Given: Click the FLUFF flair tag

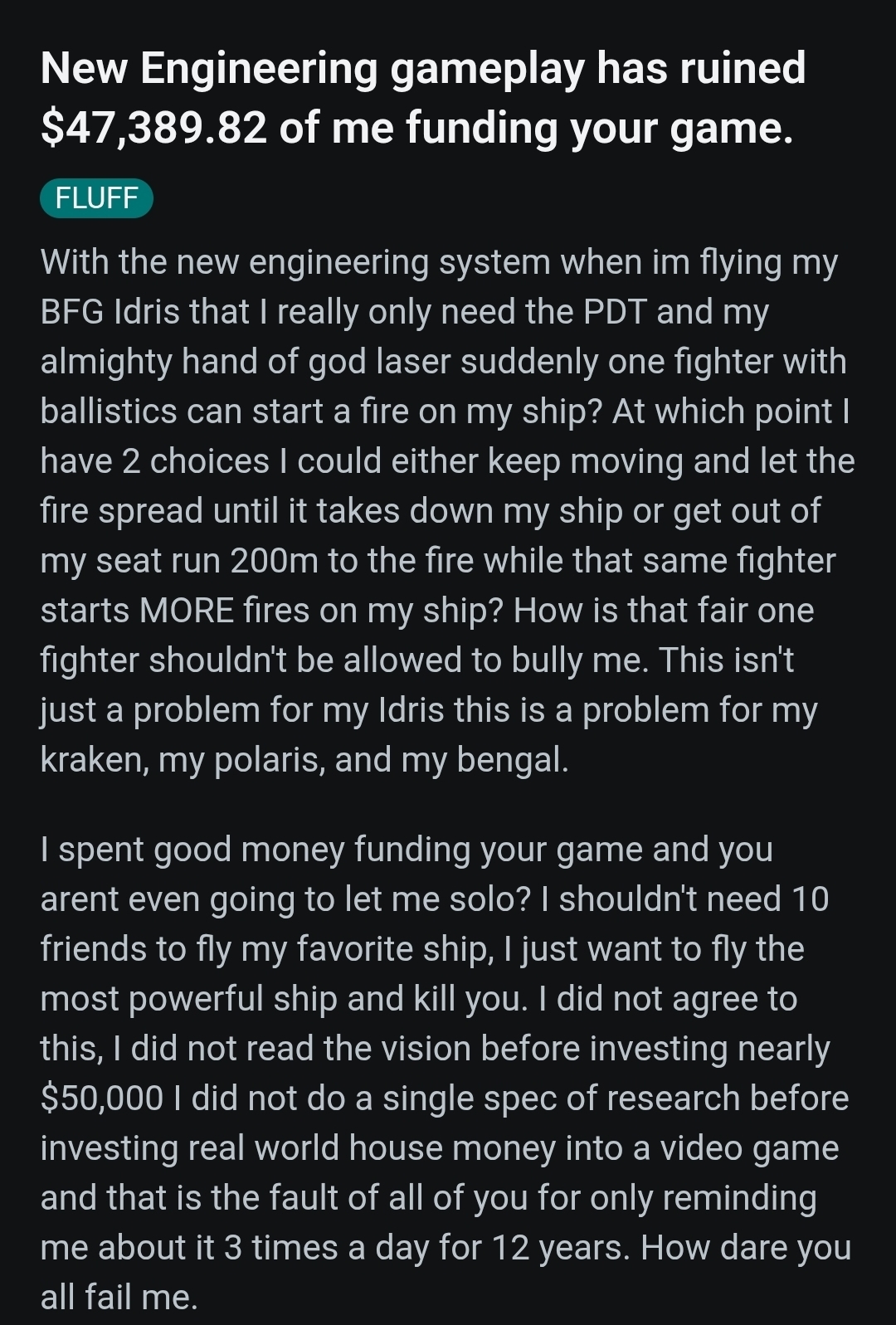Looking at the screenshot, I should (x=96, y=198).
